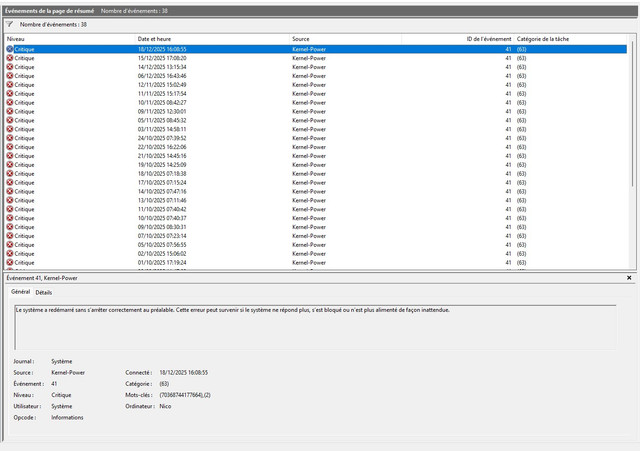Switch to the Détails tab
Screen dimensions: 640x451
[44, 293]
